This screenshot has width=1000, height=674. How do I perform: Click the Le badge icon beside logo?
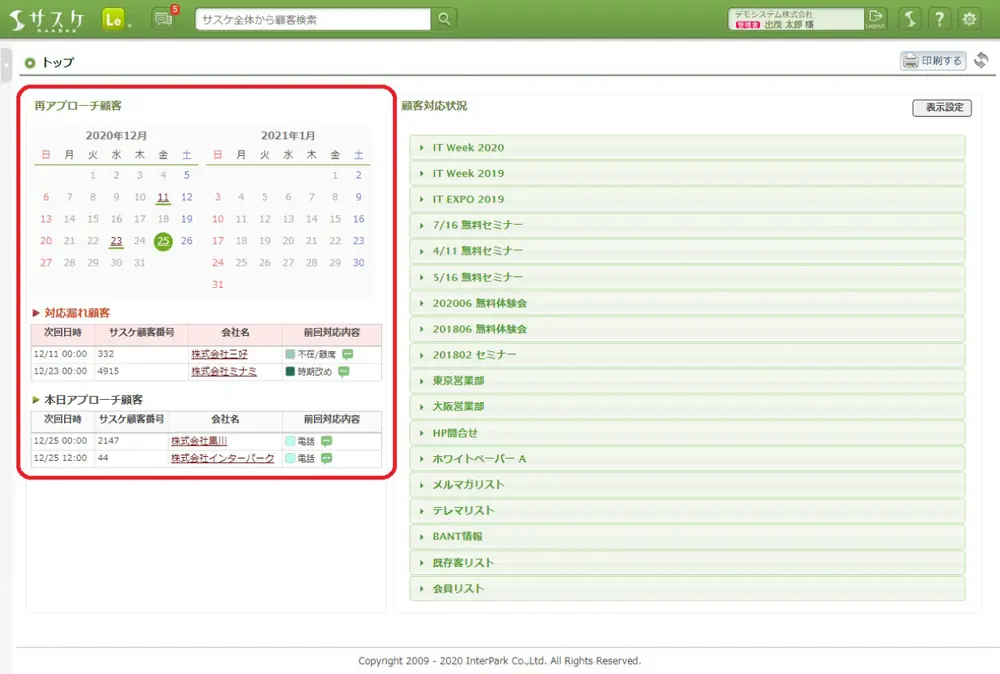pos(114,19)
